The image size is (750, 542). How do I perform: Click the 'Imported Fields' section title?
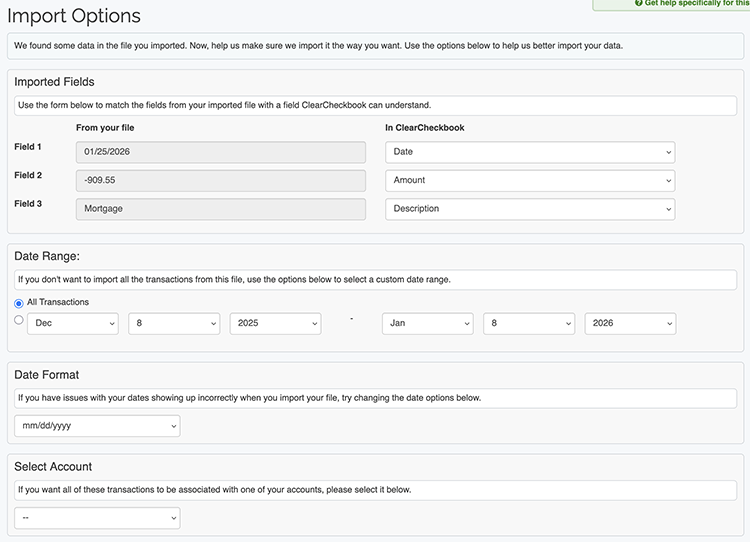(x=55, y=82)
